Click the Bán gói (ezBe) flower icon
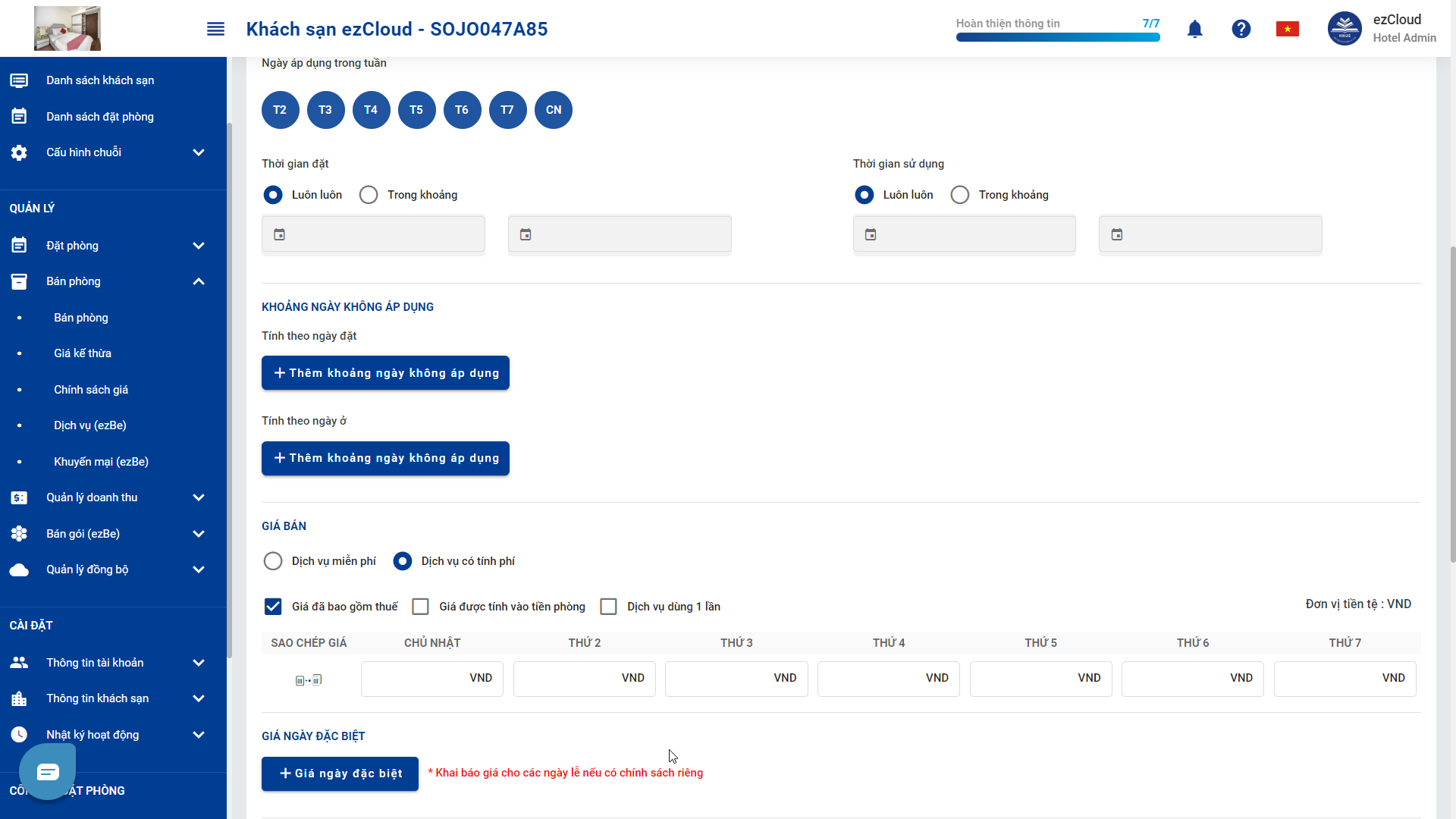The height and width of the screenshot is (819, 1456). [19, 534]
